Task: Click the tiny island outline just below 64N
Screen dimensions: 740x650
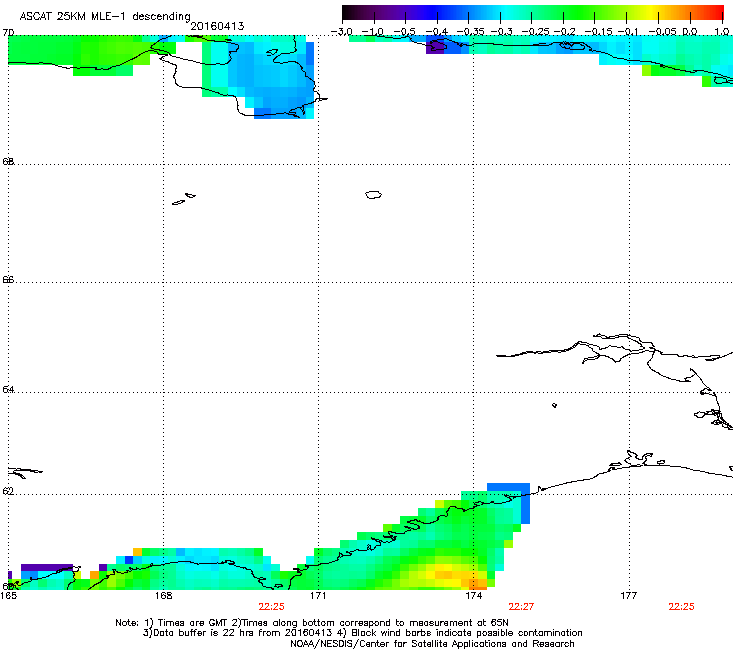Action: 555,405
